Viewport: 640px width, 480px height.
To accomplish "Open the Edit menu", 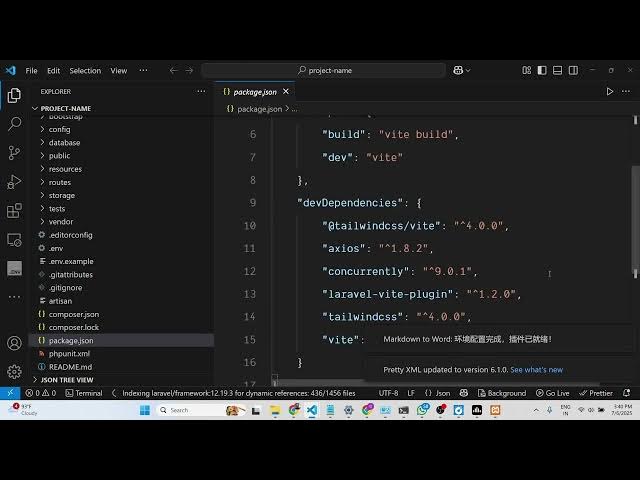I will point(53,71).
